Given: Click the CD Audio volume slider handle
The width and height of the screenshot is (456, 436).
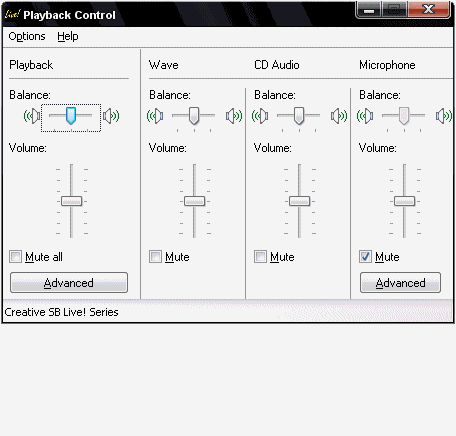Looking at the screenshot, I should [299, 201].
